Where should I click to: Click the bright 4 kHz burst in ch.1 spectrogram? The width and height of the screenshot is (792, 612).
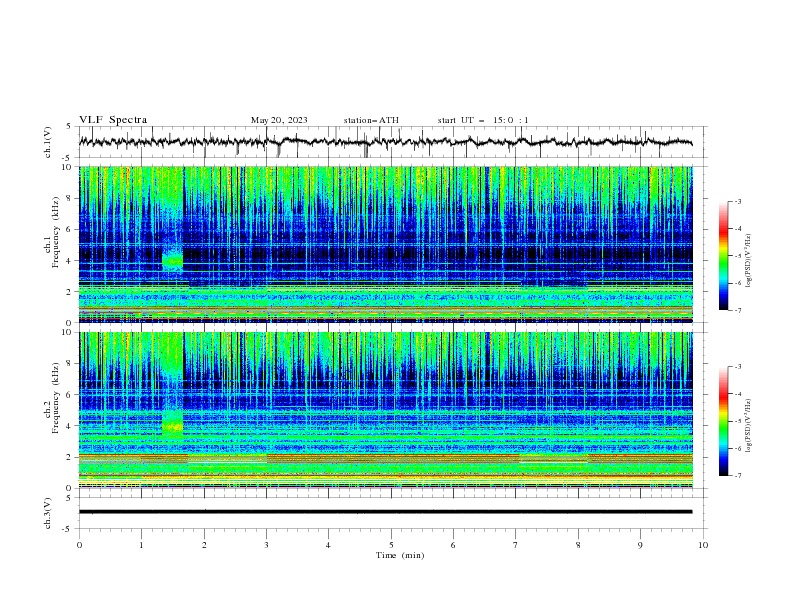click(172, 260)
